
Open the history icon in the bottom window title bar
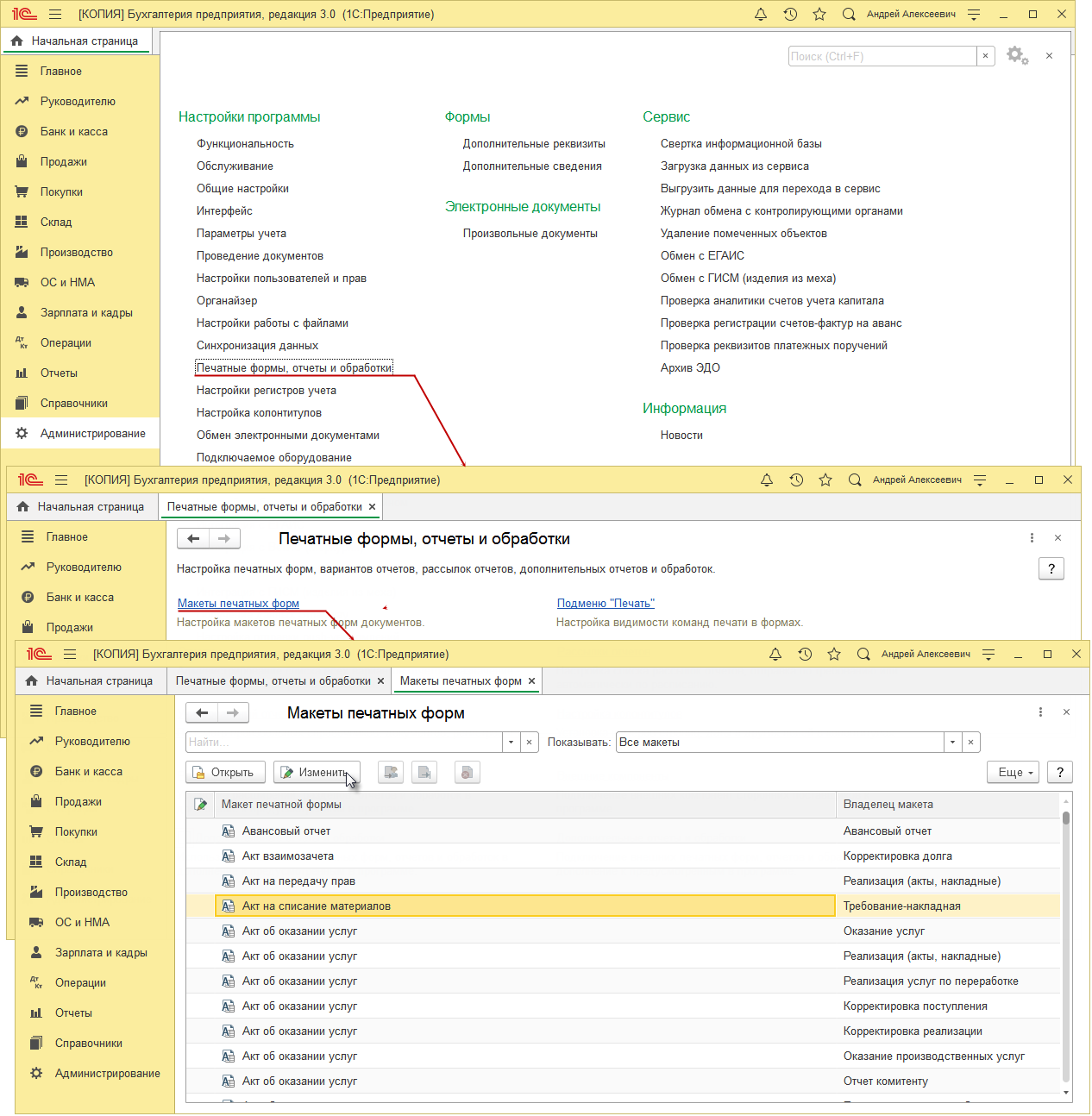pyautogui.click(x=805, y=654)
